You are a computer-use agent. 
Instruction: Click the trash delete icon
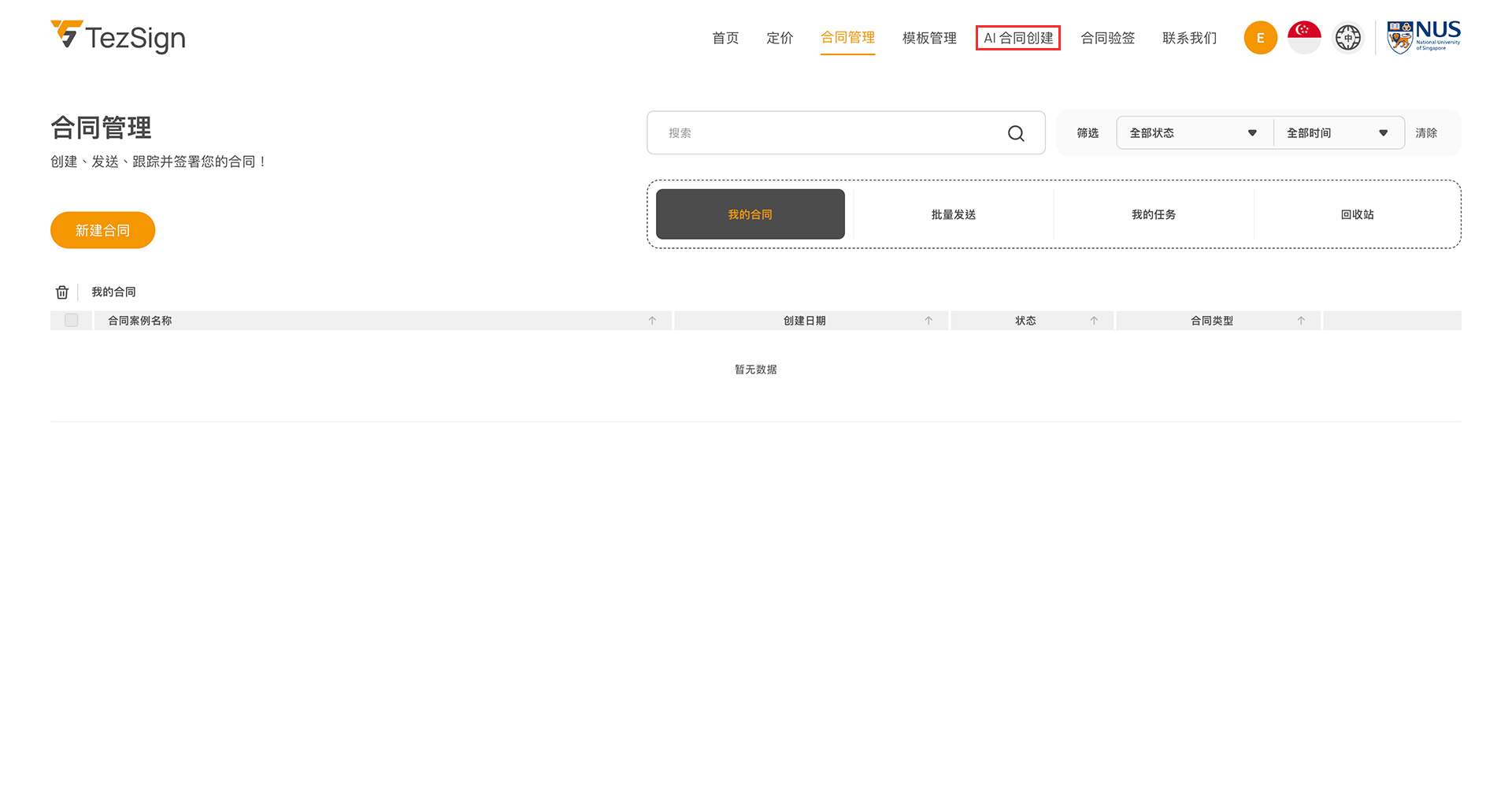pos(62,292)
